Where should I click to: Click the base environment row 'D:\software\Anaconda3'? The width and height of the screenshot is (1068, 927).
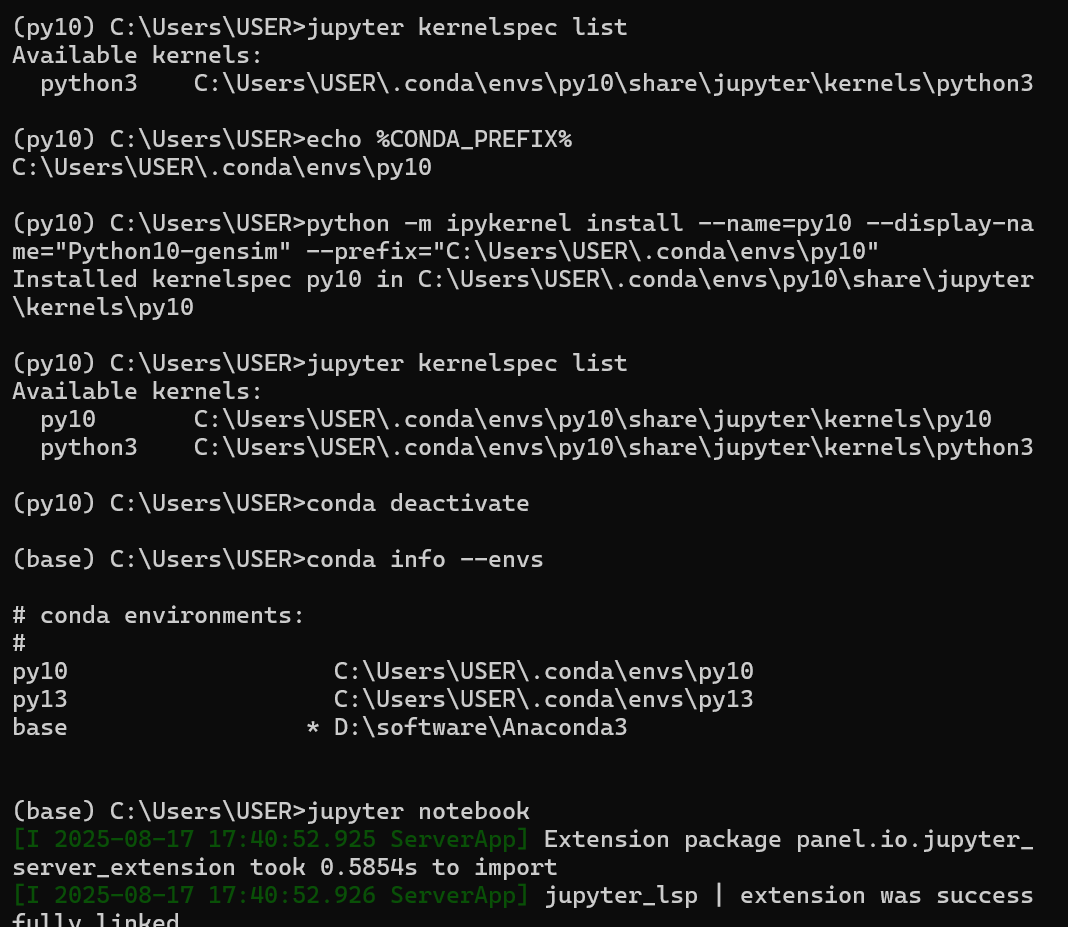click(320, 727)
